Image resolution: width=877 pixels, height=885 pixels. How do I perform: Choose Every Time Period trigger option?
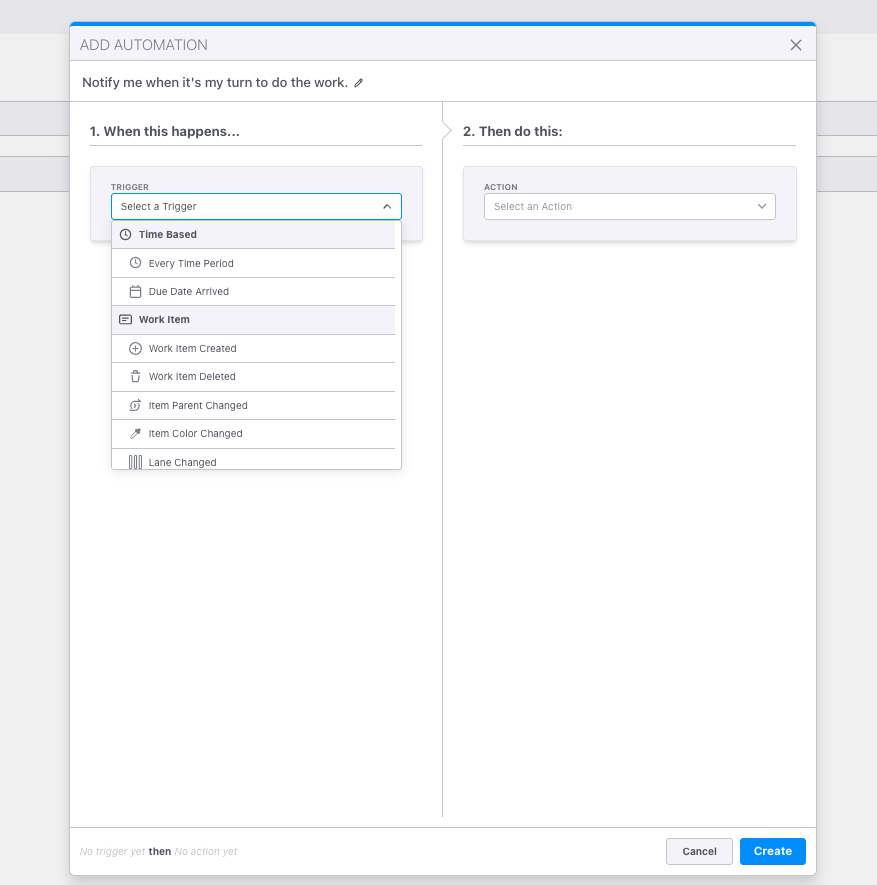tap(191, 264)
